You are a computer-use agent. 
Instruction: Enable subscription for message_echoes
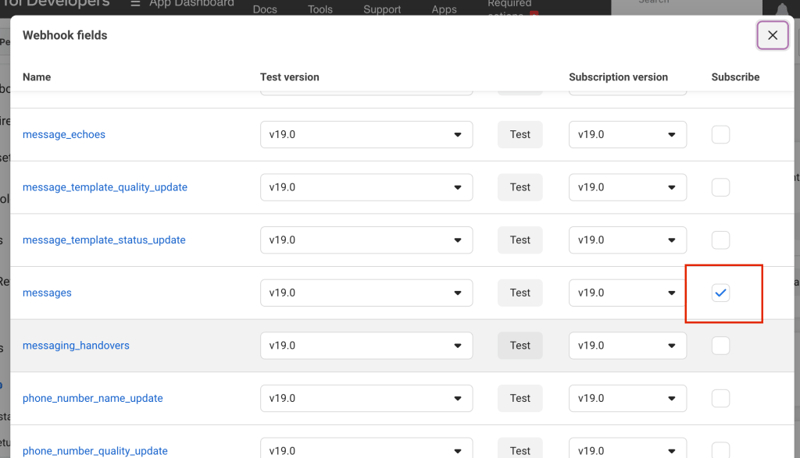pyautogui.click(x=720, y=135)
